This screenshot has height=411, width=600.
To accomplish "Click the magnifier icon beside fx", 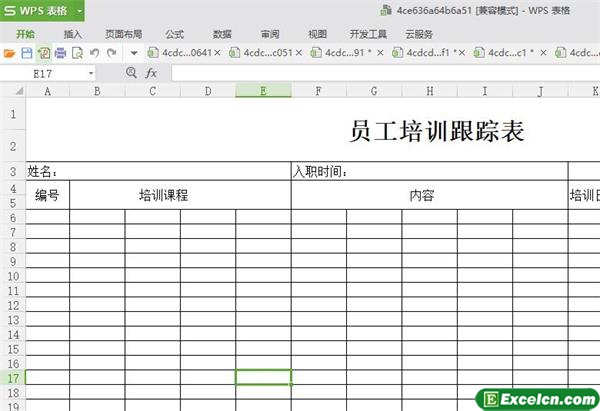I will 132,73.
